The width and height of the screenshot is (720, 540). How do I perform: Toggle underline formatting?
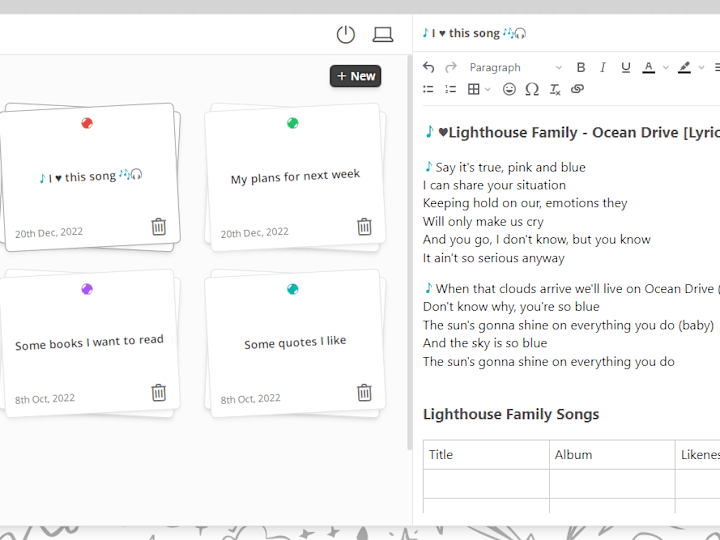(625, 68)
